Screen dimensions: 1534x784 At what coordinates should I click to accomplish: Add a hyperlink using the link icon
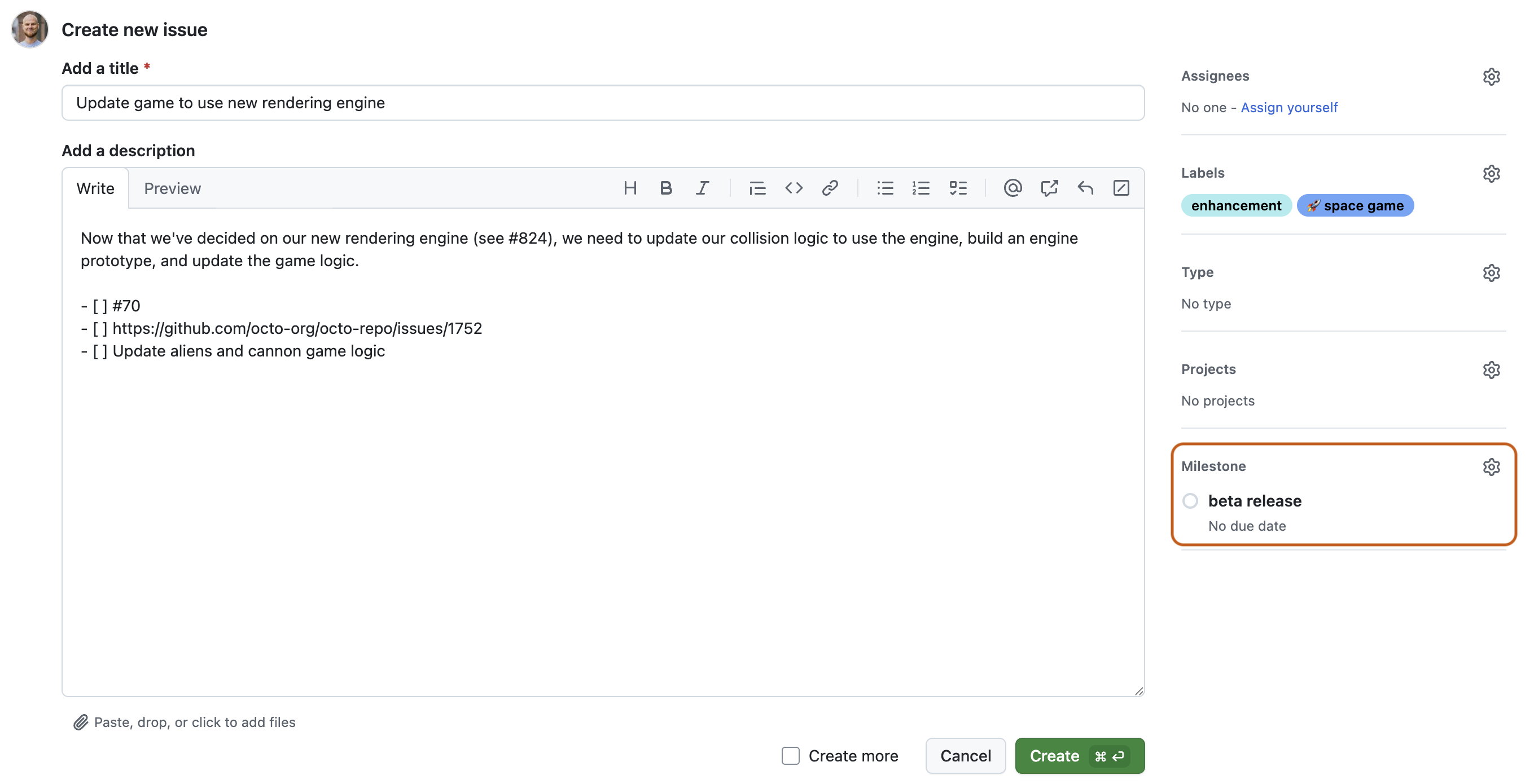click(831, 188)
